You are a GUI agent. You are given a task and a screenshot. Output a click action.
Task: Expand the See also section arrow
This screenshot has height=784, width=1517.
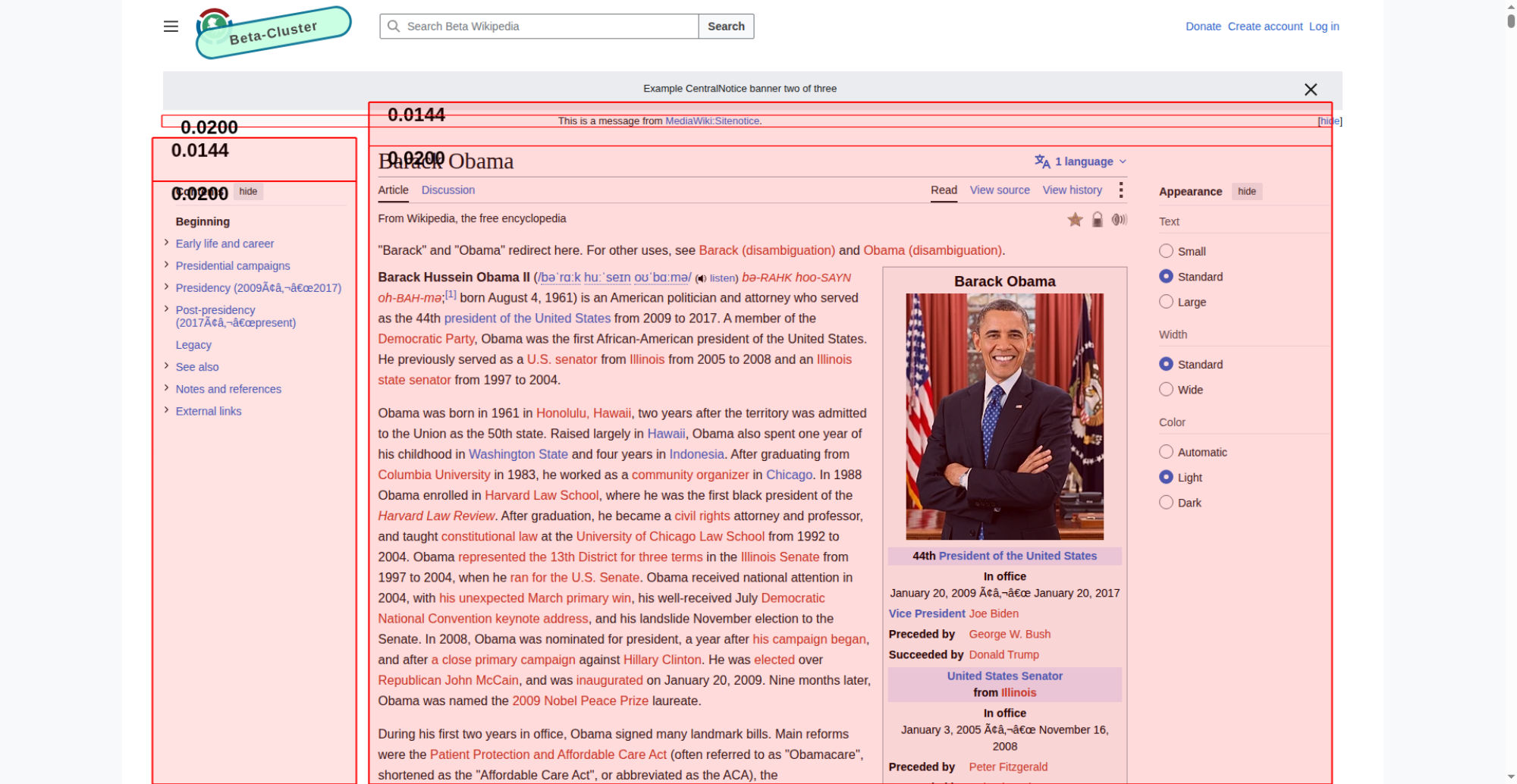[x=166, y=365]
